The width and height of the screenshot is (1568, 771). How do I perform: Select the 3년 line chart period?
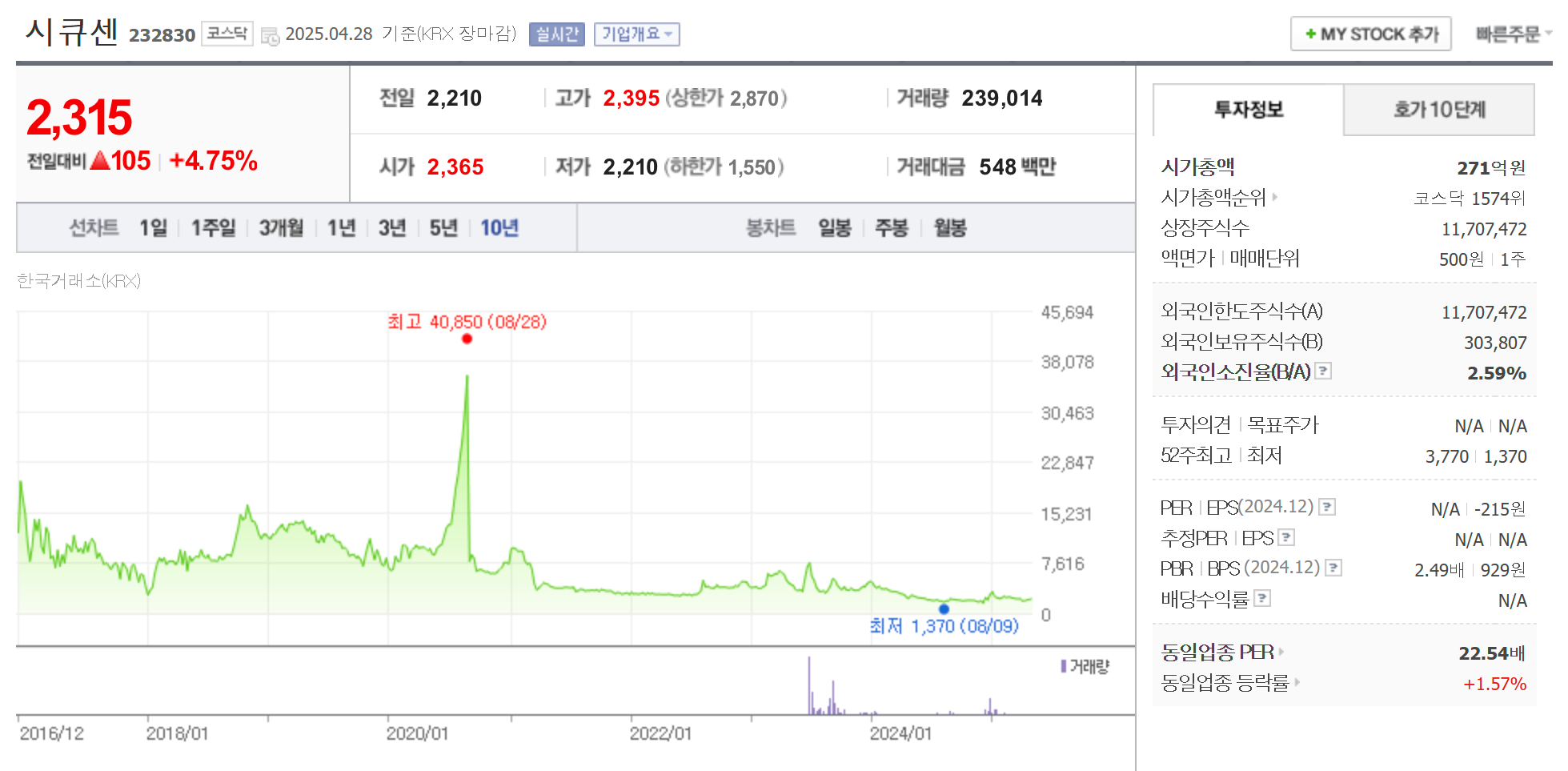coord(392,228)
